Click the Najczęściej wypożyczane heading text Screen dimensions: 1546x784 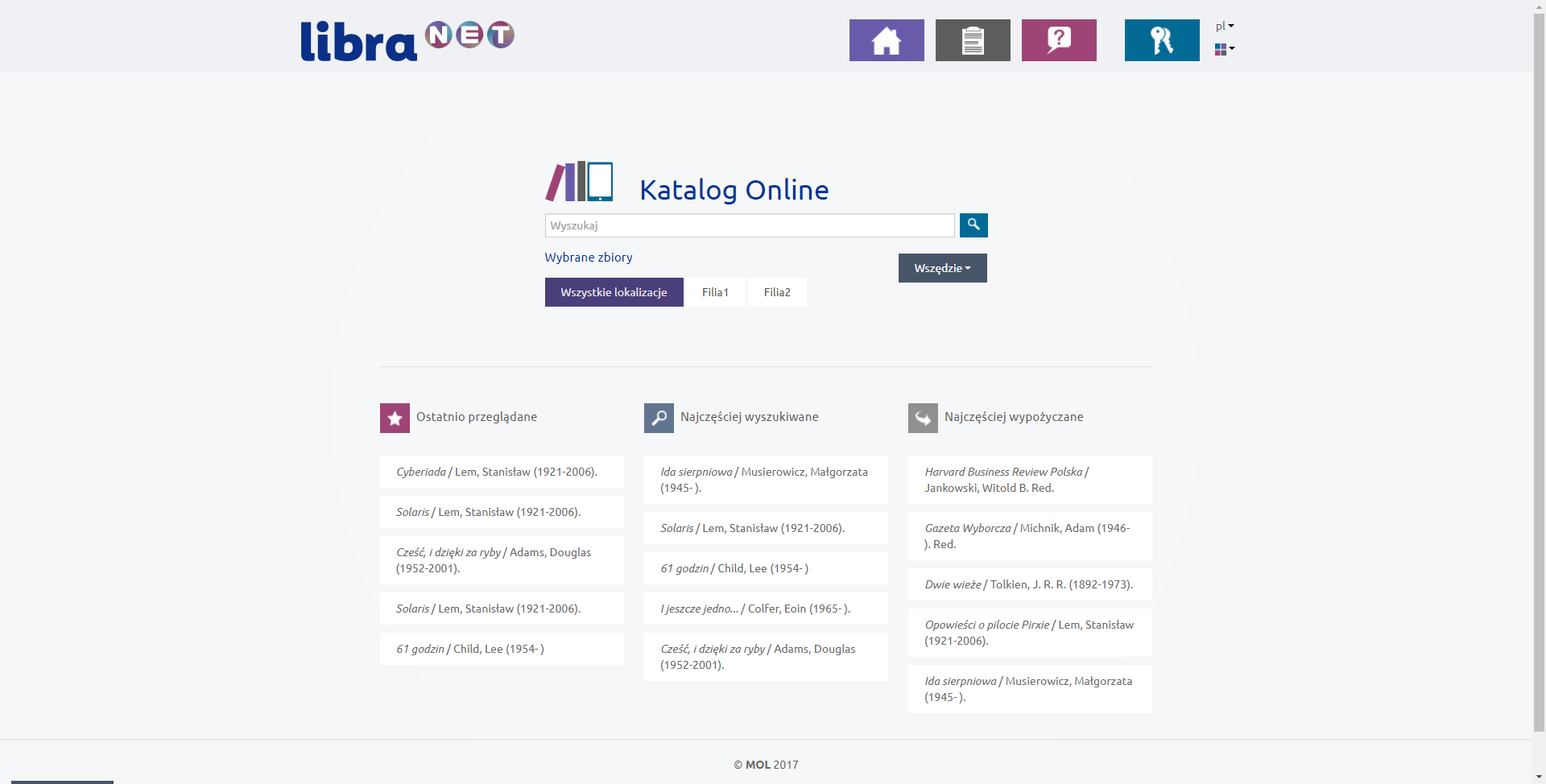[x=1014, y=417]
